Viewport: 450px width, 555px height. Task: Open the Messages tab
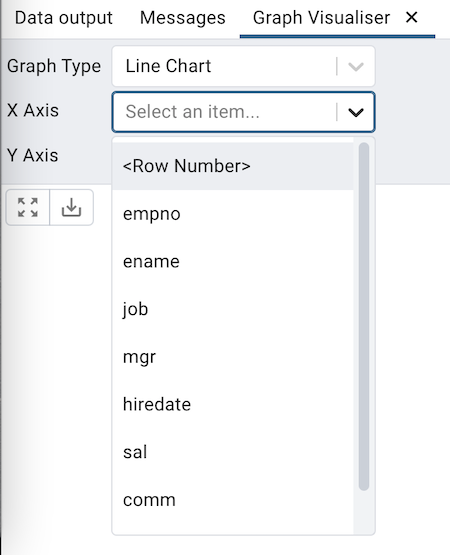[x=183, y=18]
